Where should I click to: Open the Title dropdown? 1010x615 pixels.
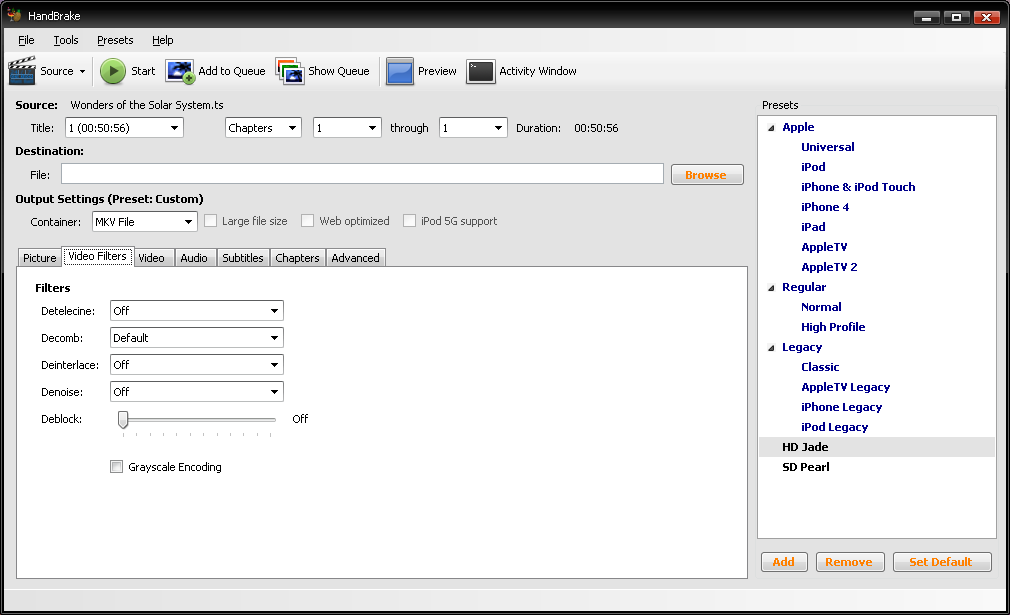pyautogui.click(x=124, y=128)
